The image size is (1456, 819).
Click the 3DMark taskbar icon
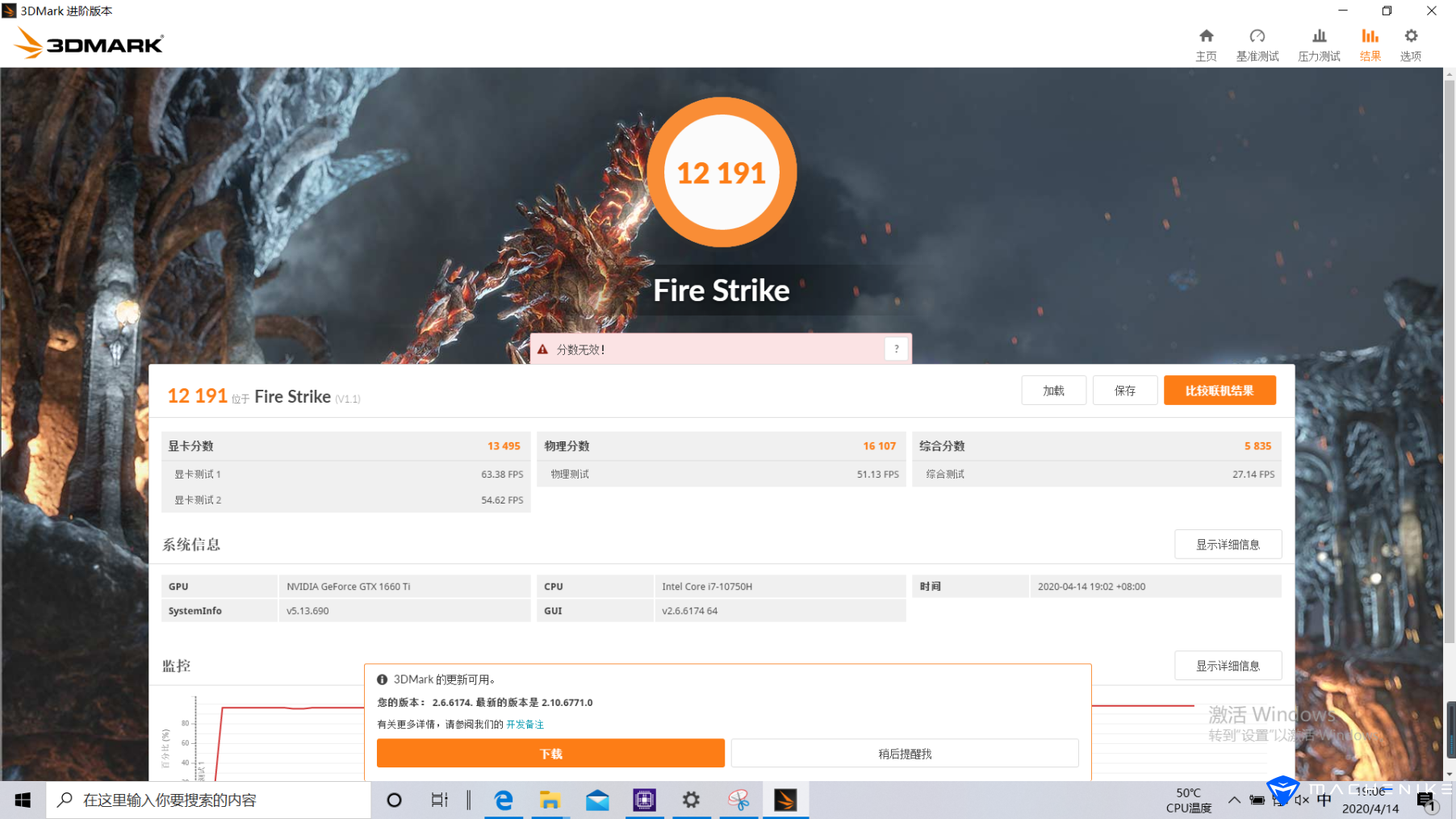point(785,800)
